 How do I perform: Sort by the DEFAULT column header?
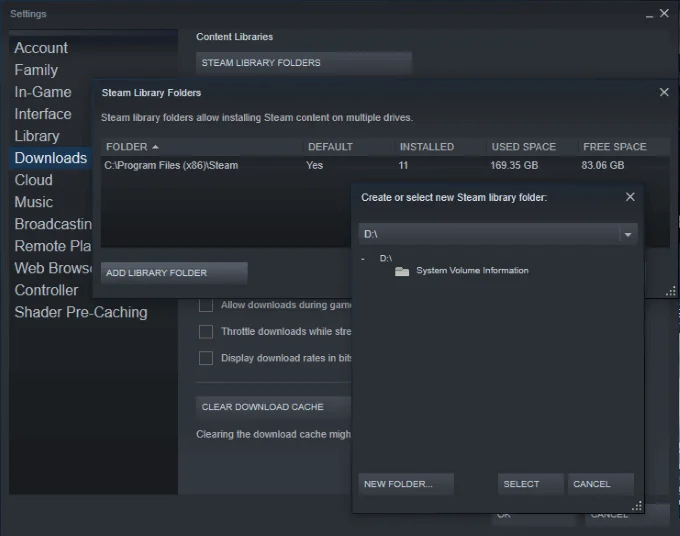coord(348,147)
